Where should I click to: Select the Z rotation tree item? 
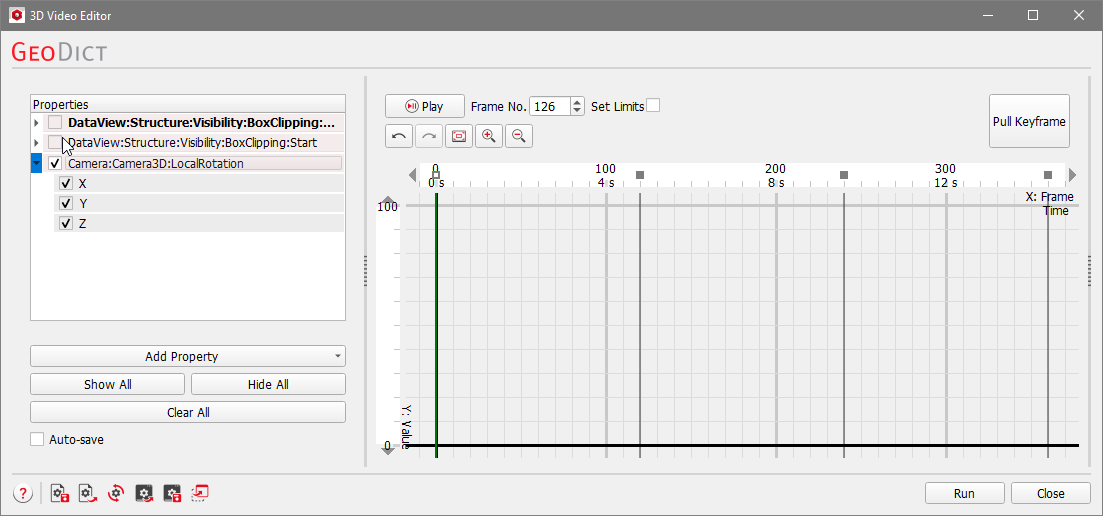(x=82, y=224)
